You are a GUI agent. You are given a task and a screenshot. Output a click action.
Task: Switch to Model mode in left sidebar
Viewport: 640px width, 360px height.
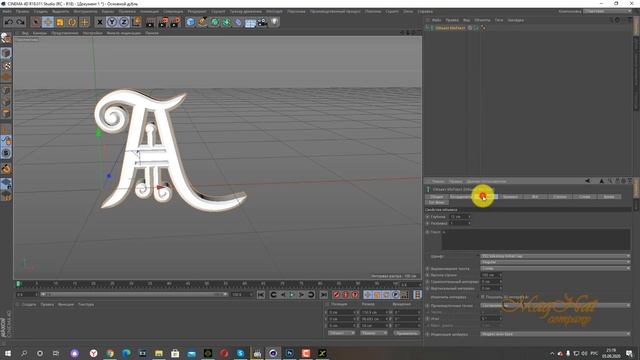(6, 53)
